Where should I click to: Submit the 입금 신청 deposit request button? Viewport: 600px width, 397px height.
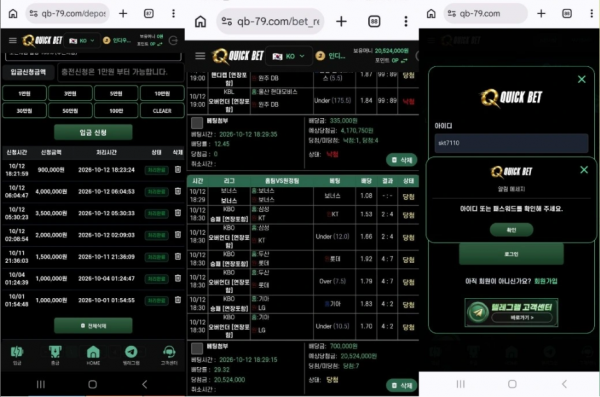click(x=93, y=132)
